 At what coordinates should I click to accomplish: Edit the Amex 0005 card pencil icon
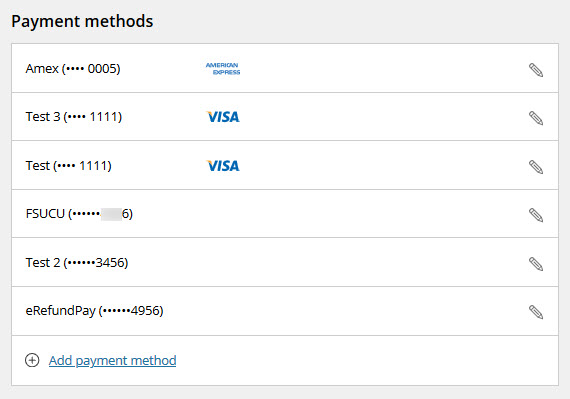[536, 70]
